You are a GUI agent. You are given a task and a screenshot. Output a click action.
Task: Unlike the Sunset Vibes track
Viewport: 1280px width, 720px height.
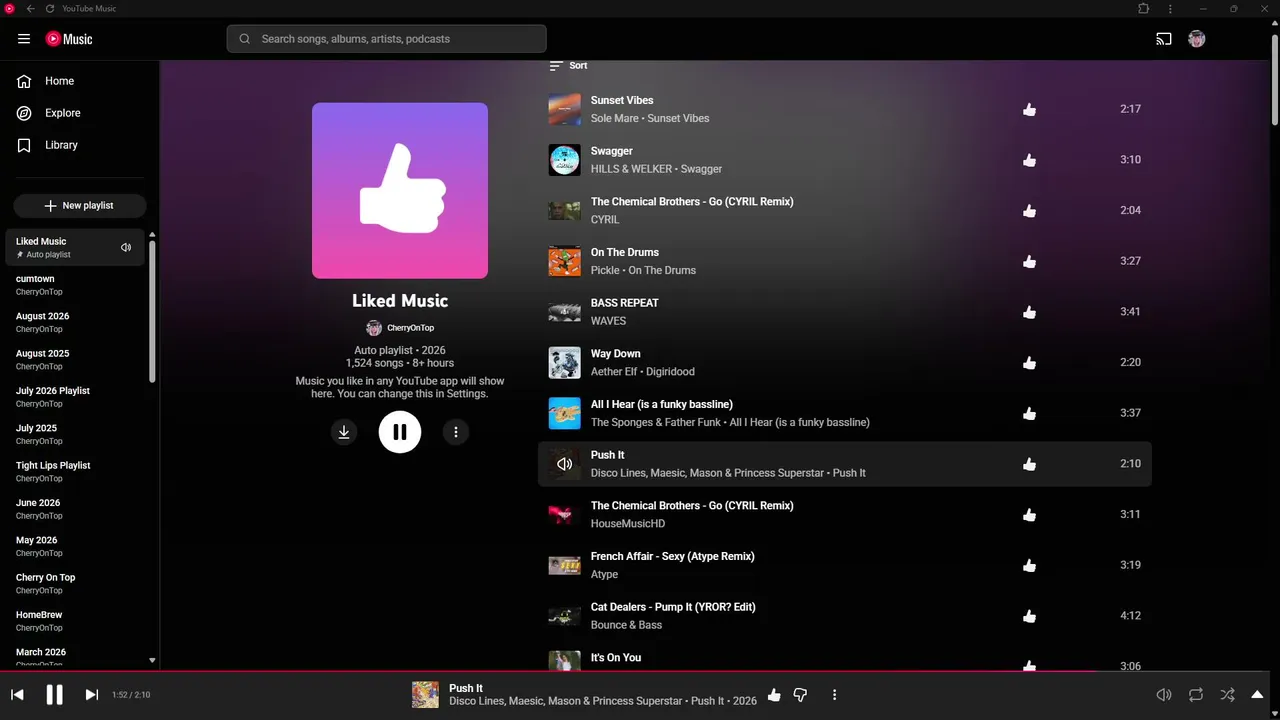coord(1030,109)
